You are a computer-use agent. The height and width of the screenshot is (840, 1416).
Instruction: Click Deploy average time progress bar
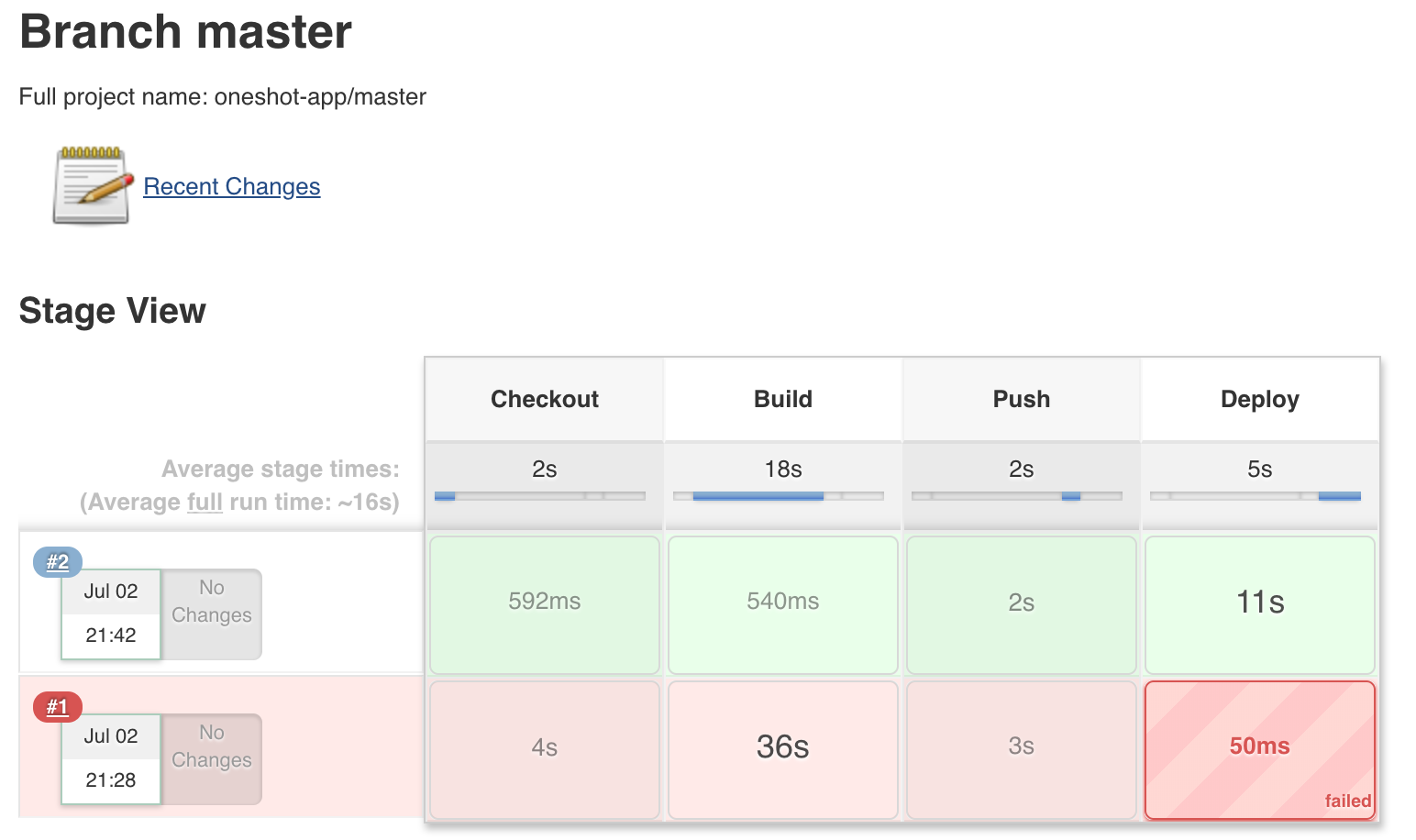click(x=1256, y=496)
